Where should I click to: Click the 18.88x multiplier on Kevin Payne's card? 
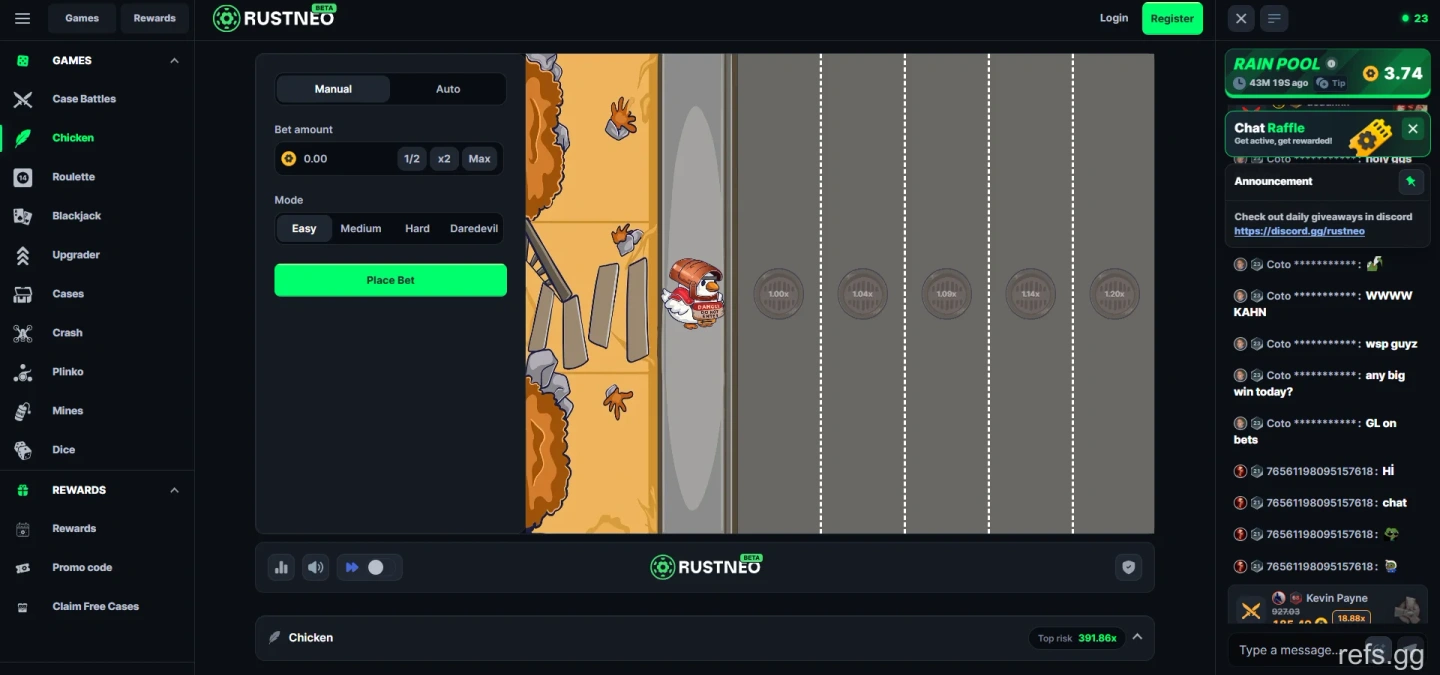1351,618
